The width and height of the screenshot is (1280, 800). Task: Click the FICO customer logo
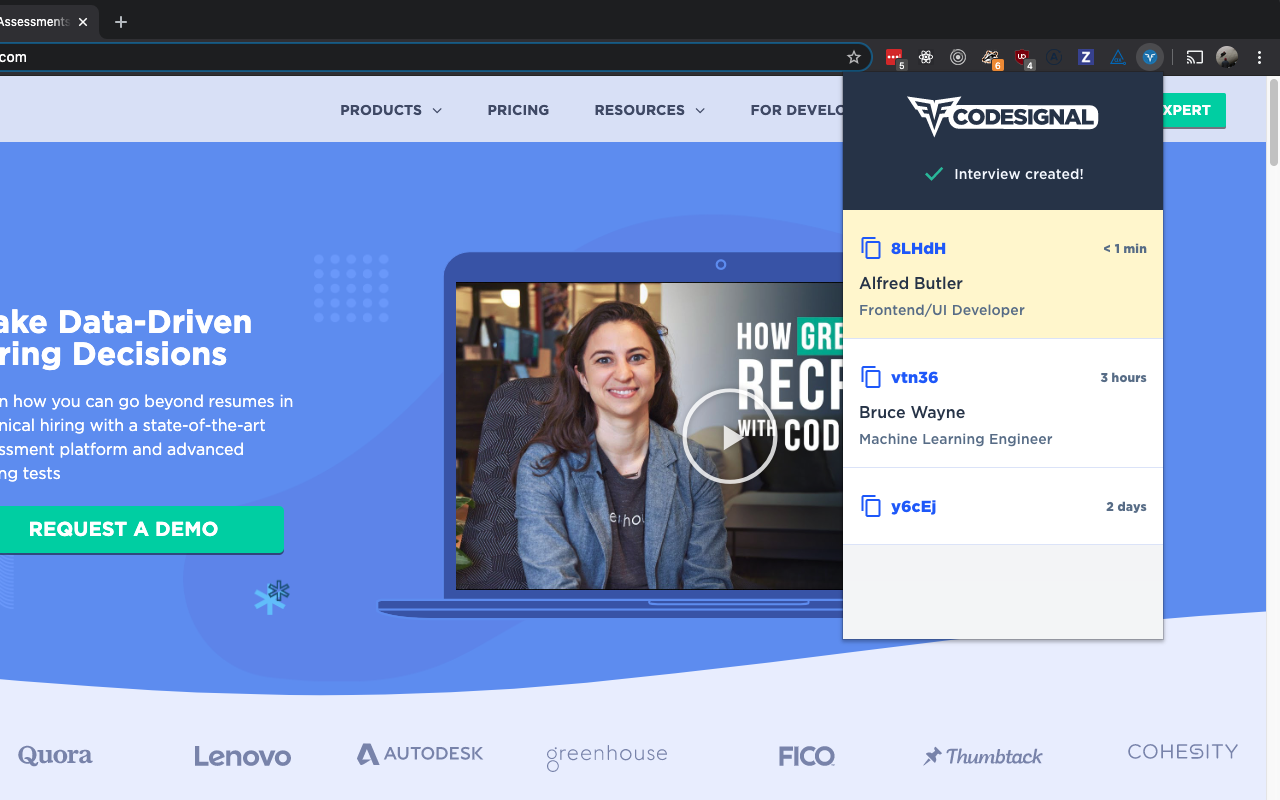[x=807, y=756]
